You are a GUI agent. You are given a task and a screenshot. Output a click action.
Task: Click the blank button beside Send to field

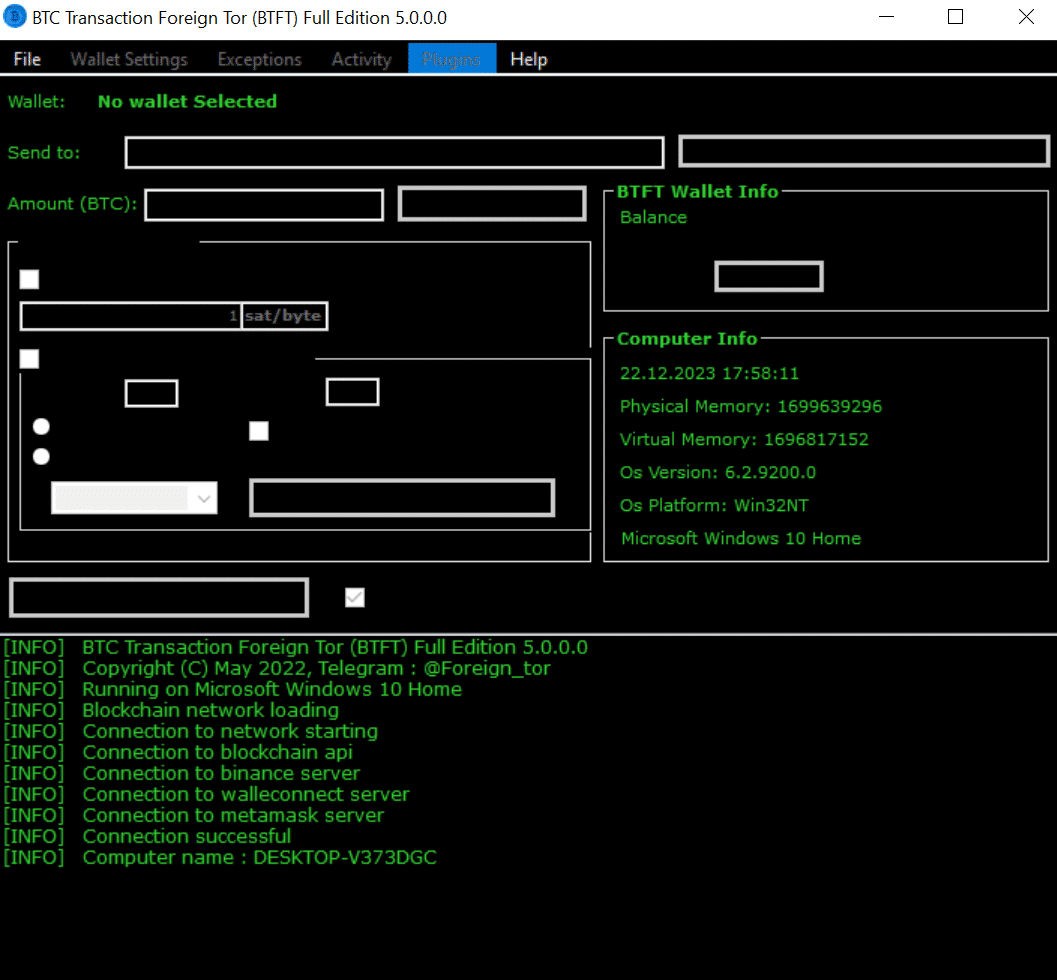tap(864, 151)
